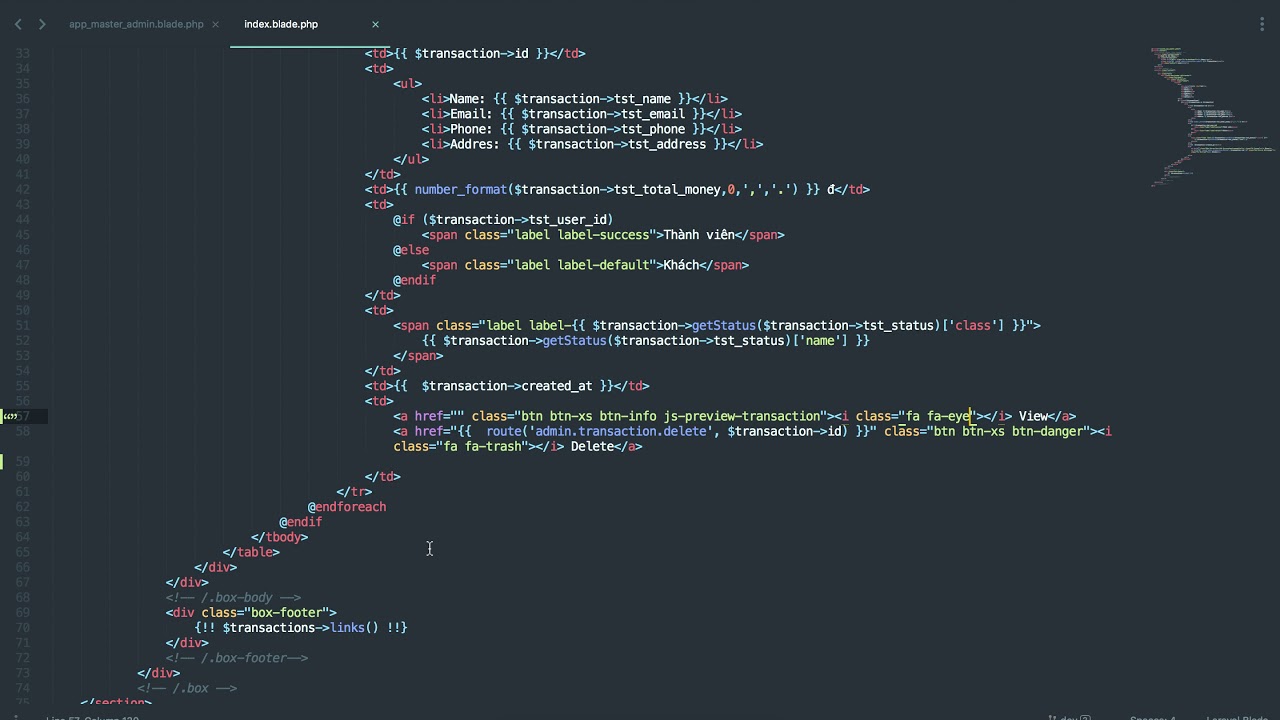Click created_at in the code
Screen dimensions: 1280x720
click(x=557, y=386)
